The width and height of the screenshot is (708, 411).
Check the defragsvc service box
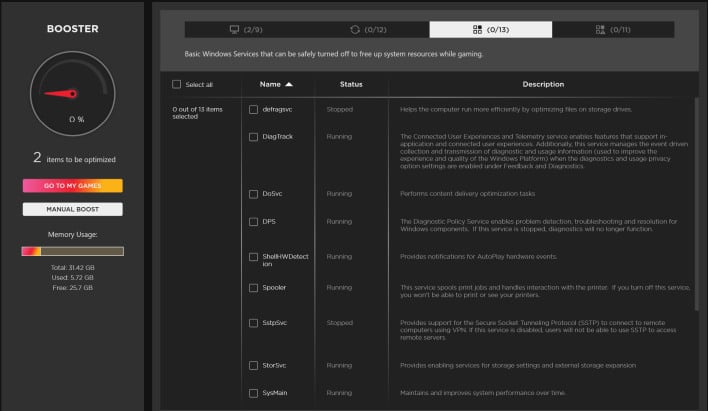[253, 109]
